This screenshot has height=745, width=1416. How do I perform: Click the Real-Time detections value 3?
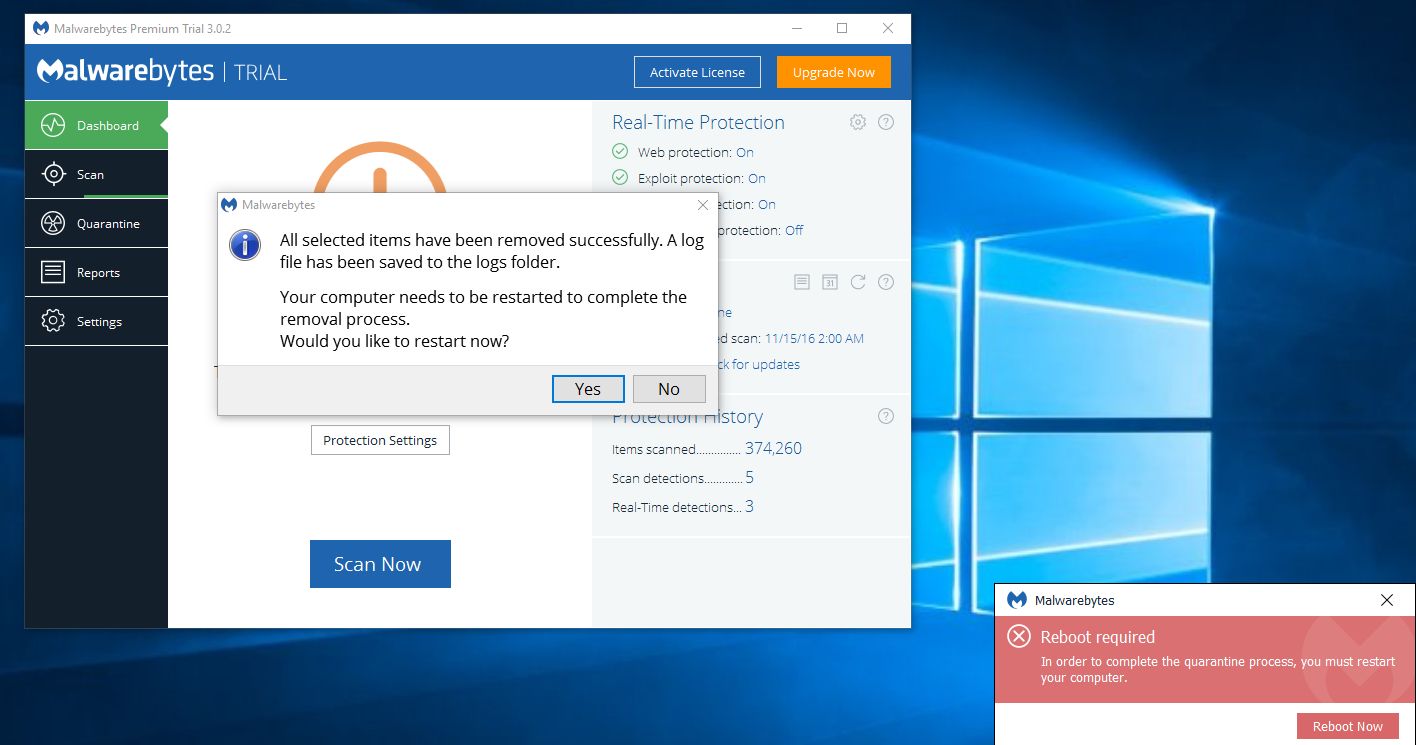750,506
